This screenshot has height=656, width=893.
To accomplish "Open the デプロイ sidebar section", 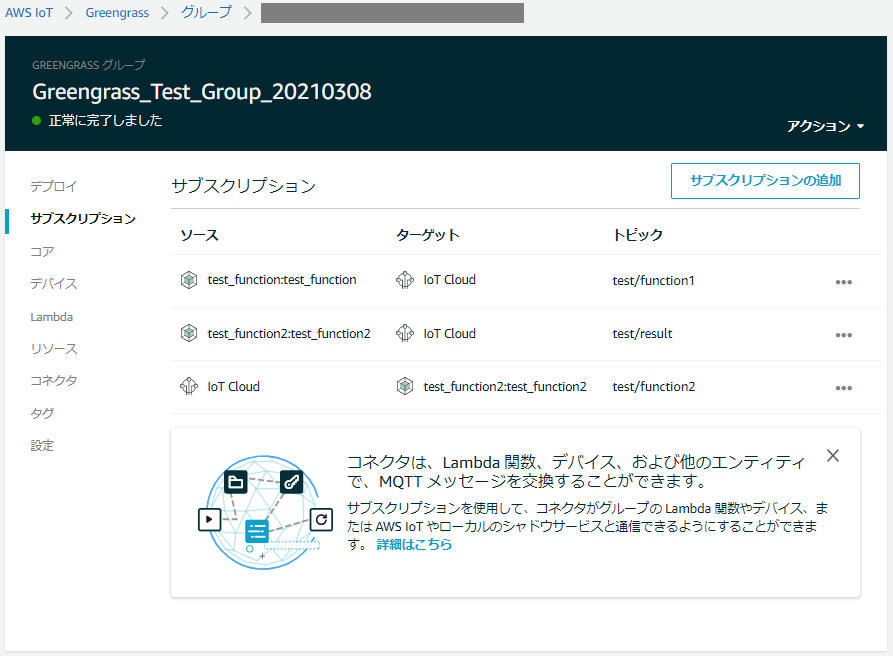I will tap(54, 186).
